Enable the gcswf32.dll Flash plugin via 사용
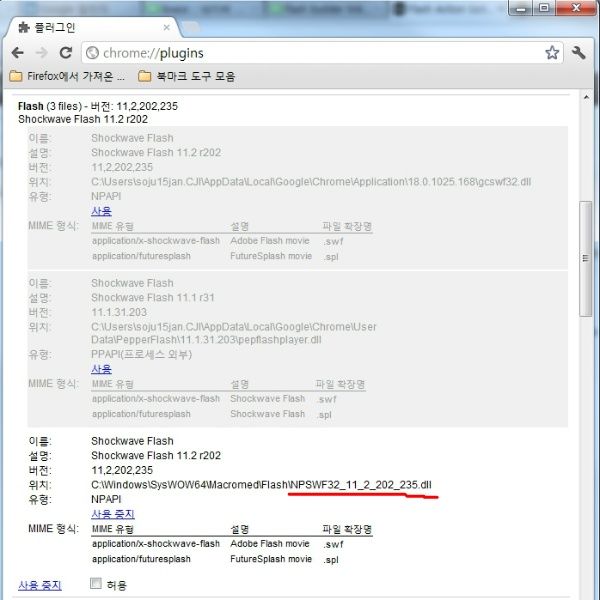600x600 pixels. coord(101,211)
